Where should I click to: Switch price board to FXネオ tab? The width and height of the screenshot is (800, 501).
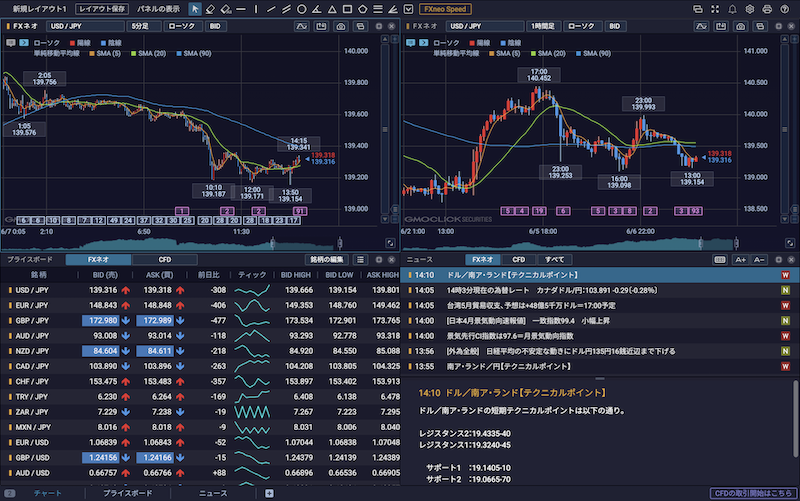pos(98,260)
